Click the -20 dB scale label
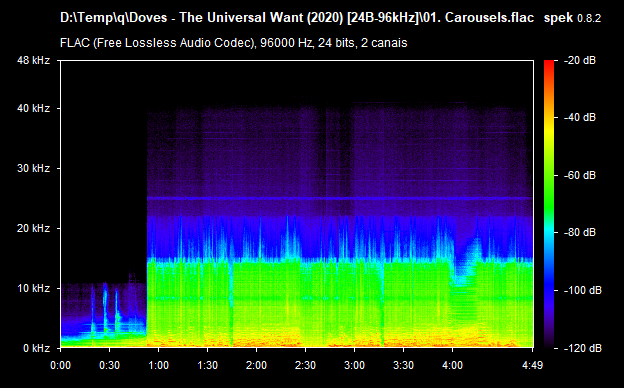Viewport: 624px width, 388px height. click(x=580, y=60)
